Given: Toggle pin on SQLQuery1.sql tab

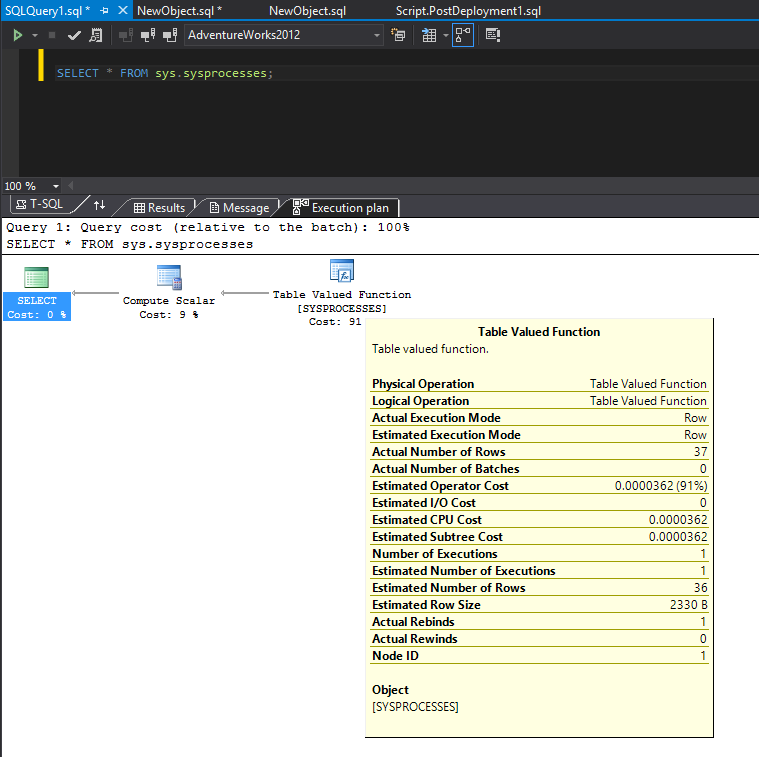Looking at the screenshot, I should [105, 10].
